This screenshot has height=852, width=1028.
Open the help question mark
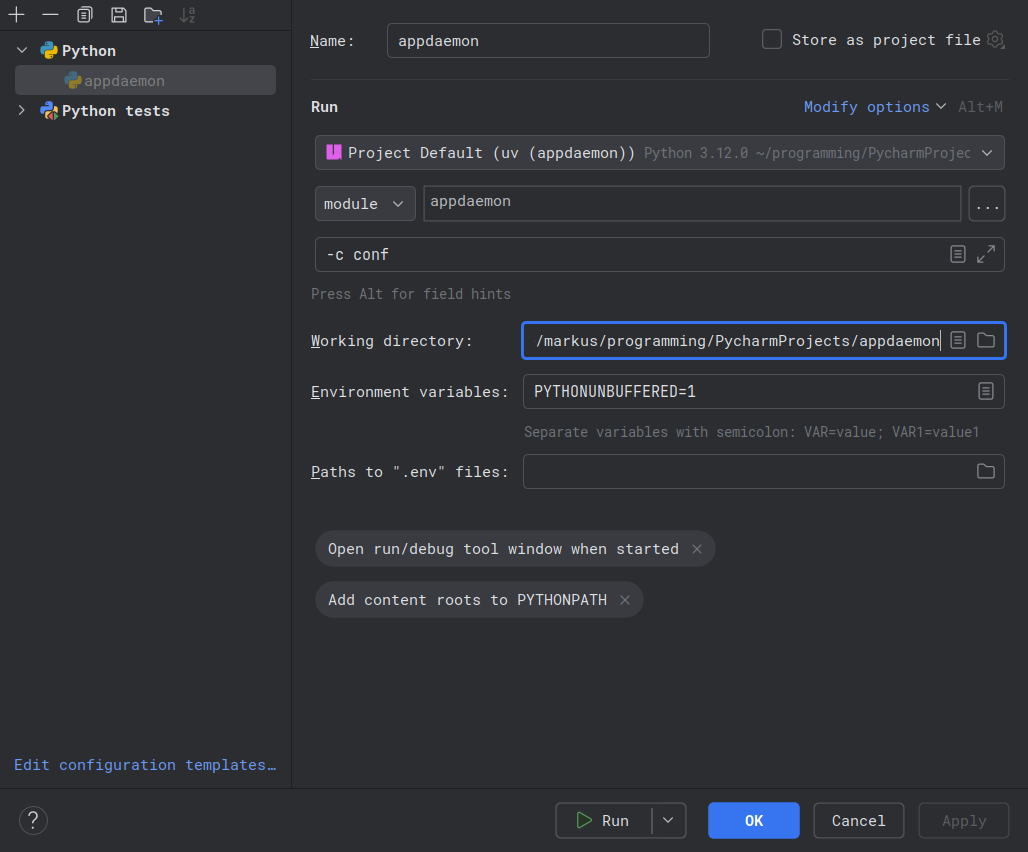click(33, 821)
